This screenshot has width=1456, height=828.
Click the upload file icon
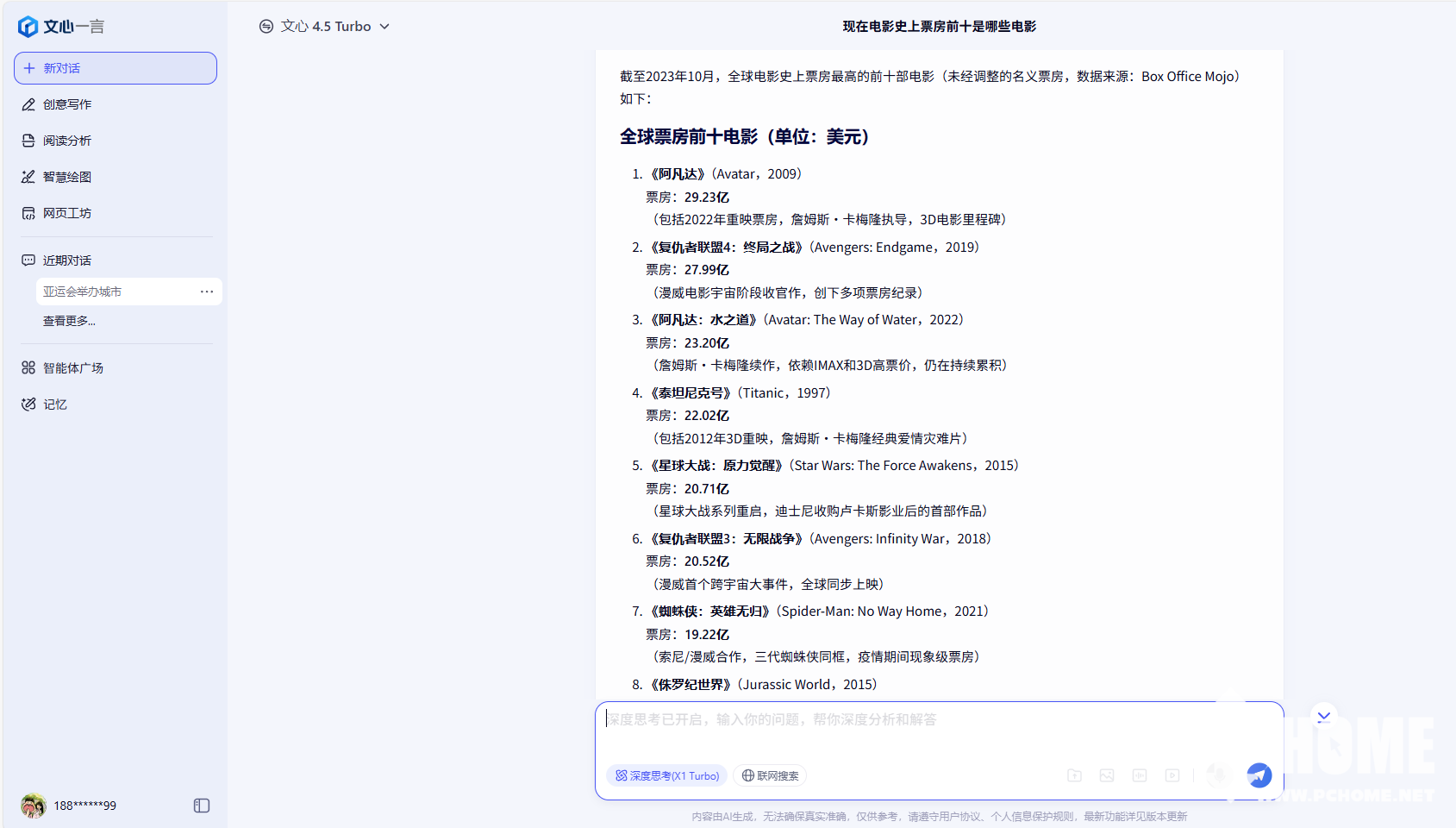click(x=1074, y=775)
